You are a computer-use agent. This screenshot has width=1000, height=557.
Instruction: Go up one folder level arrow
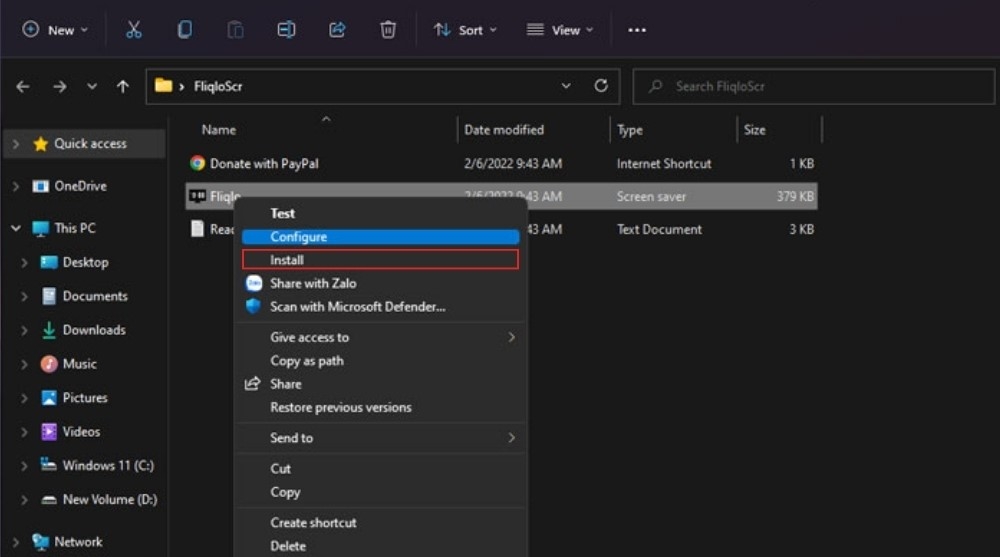click(122, 86)
